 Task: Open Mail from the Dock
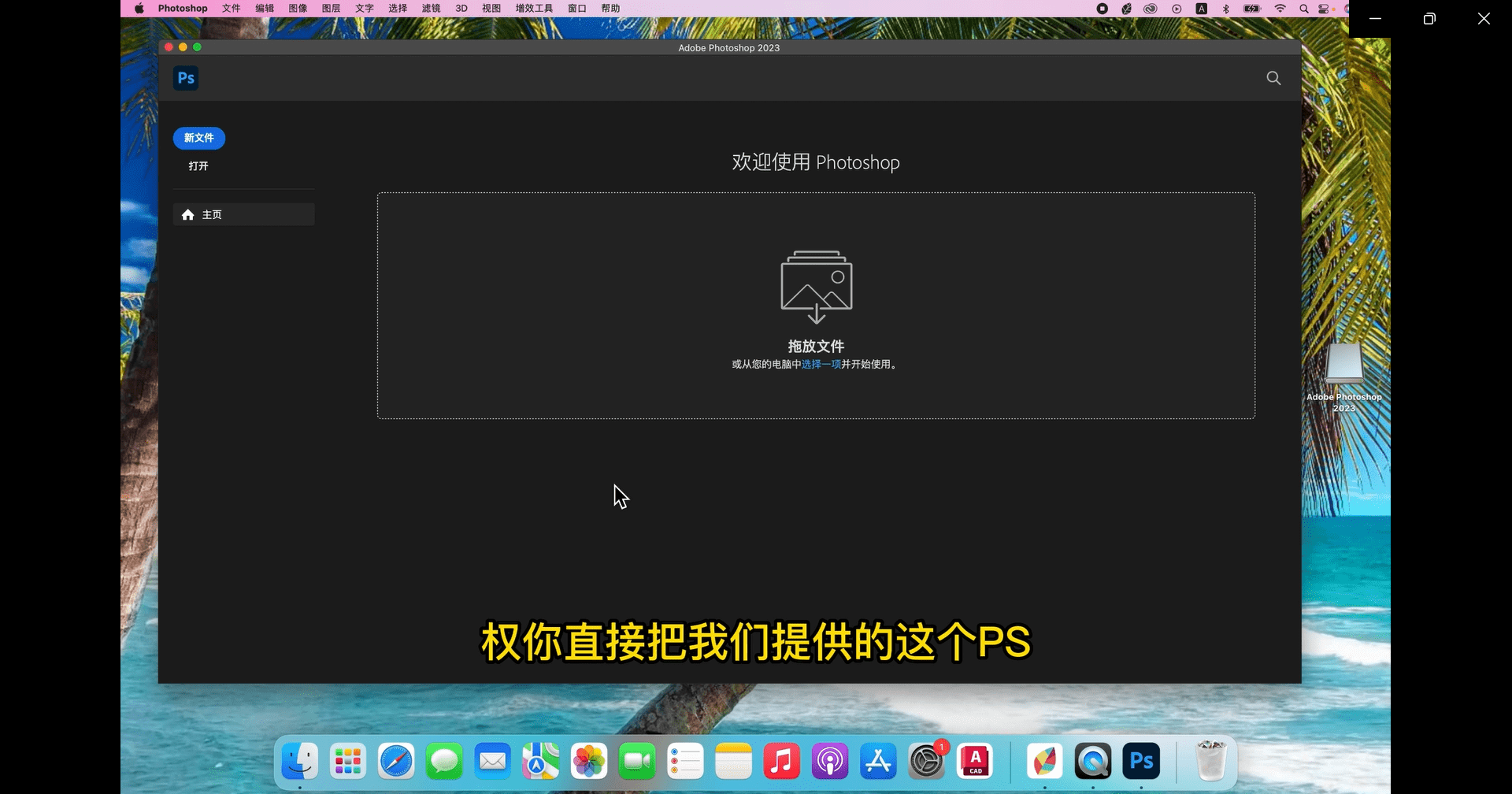(x=493, y=761)
